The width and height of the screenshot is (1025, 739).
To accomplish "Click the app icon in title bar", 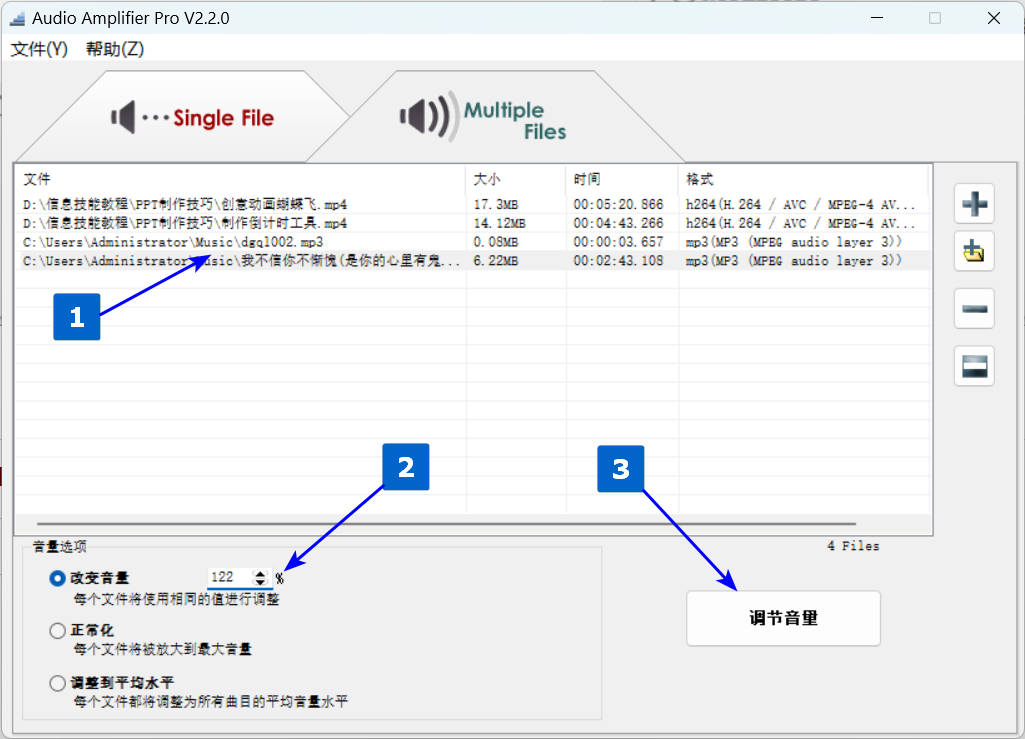I will [x=17, y=18].
